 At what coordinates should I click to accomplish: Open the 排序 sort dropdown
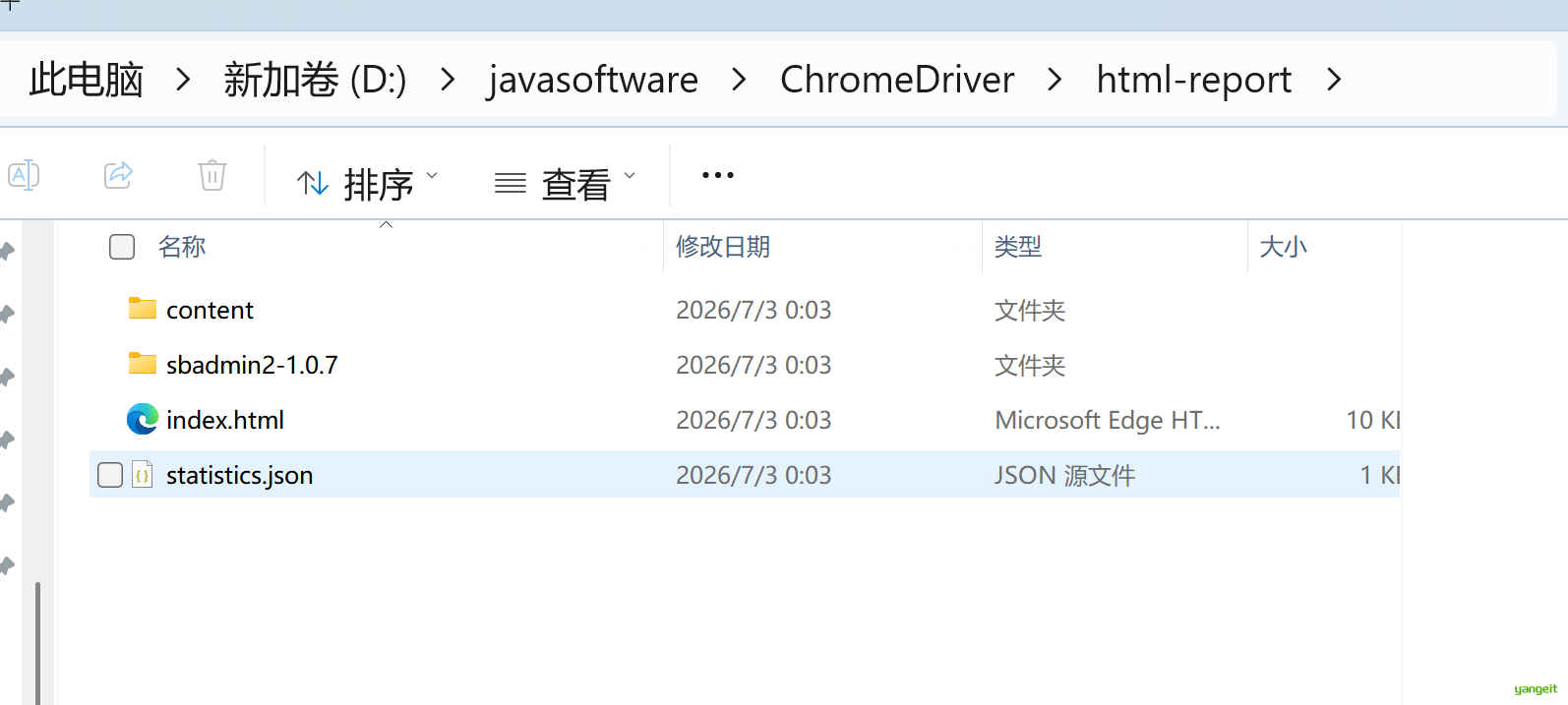tap(368, 184)
